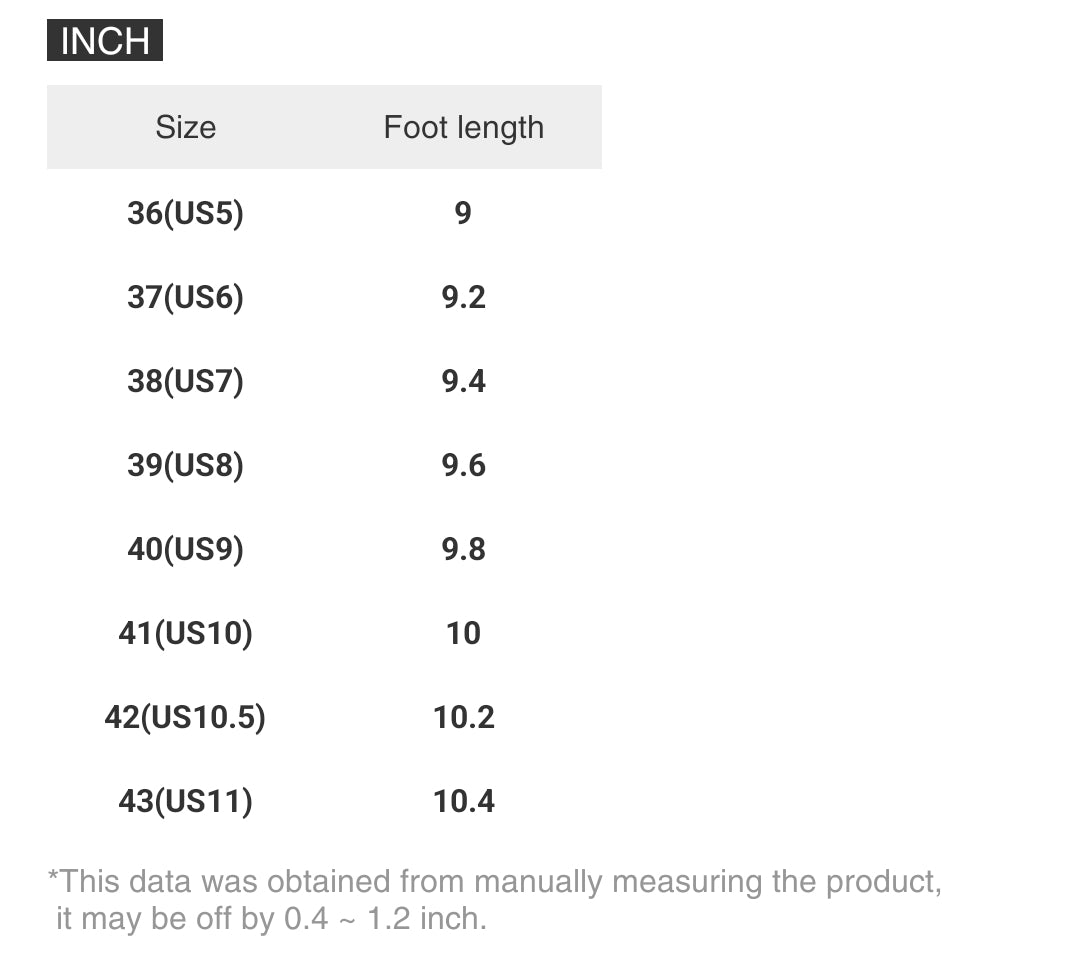Select the 9.2 foot length value
The image size is (1080, 960).
(x=463, y=297)
